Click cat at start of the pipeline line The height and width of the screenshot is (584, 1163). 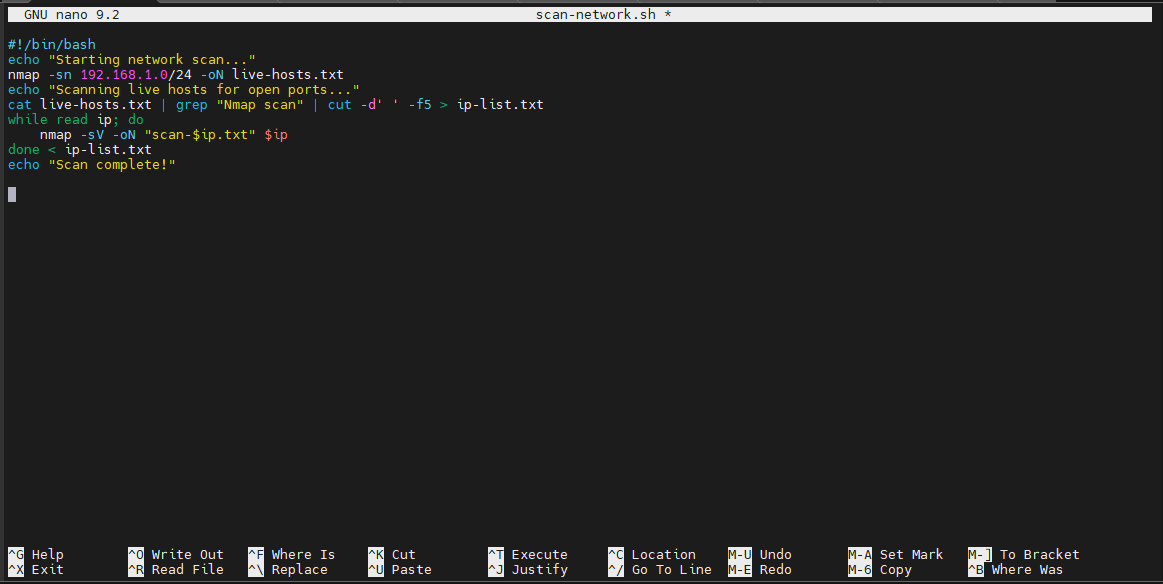pyautogui.click(x=20, y=105)
